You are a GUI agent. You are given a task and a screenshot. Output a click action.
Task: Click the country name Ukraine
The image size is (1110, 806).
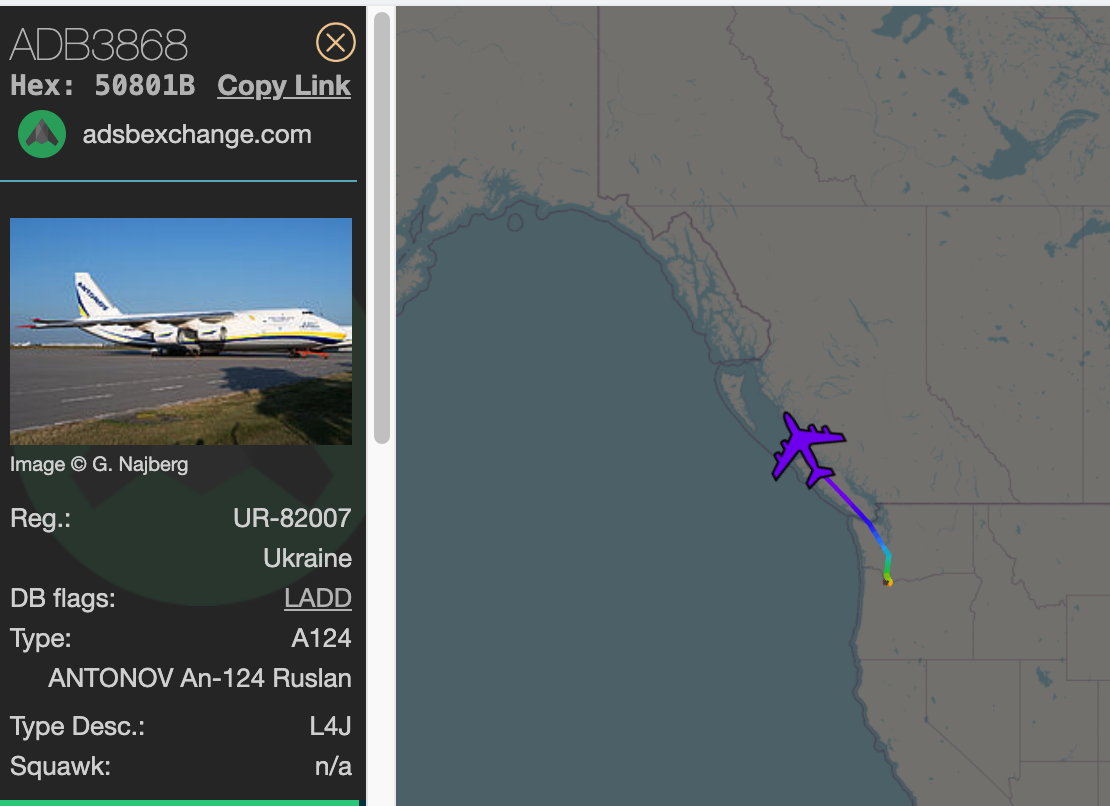tap(307, 558)
